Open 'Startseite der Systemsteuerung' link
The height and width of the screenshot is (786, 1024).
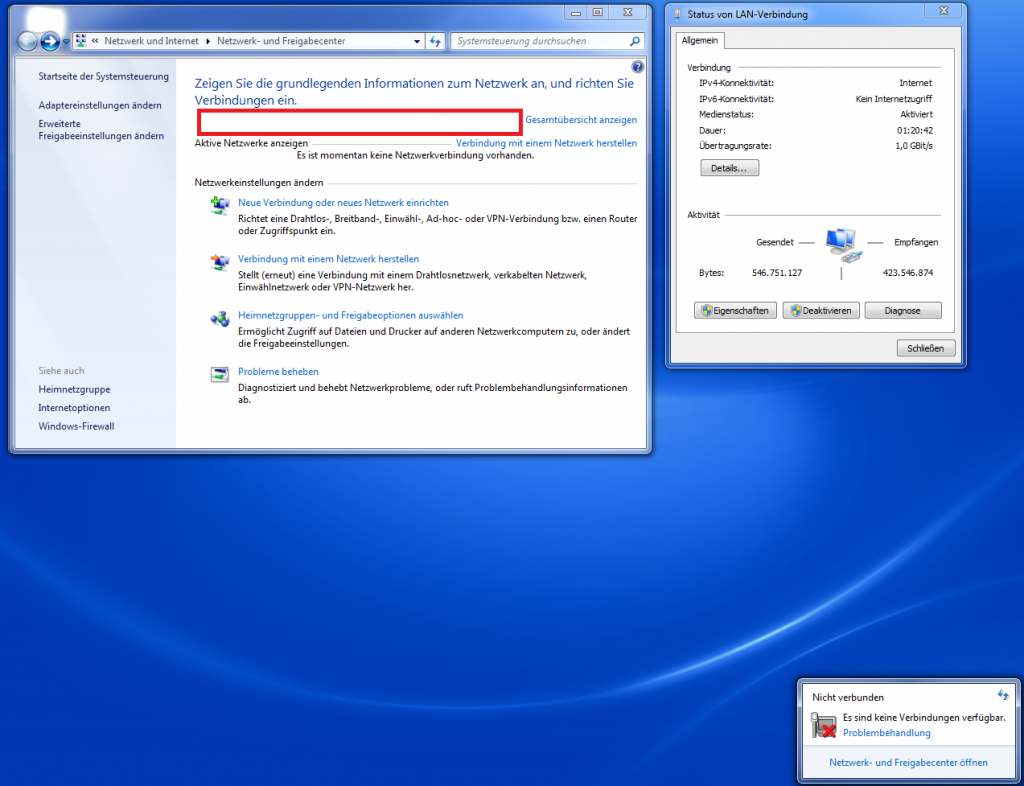[x=103, y=76]
